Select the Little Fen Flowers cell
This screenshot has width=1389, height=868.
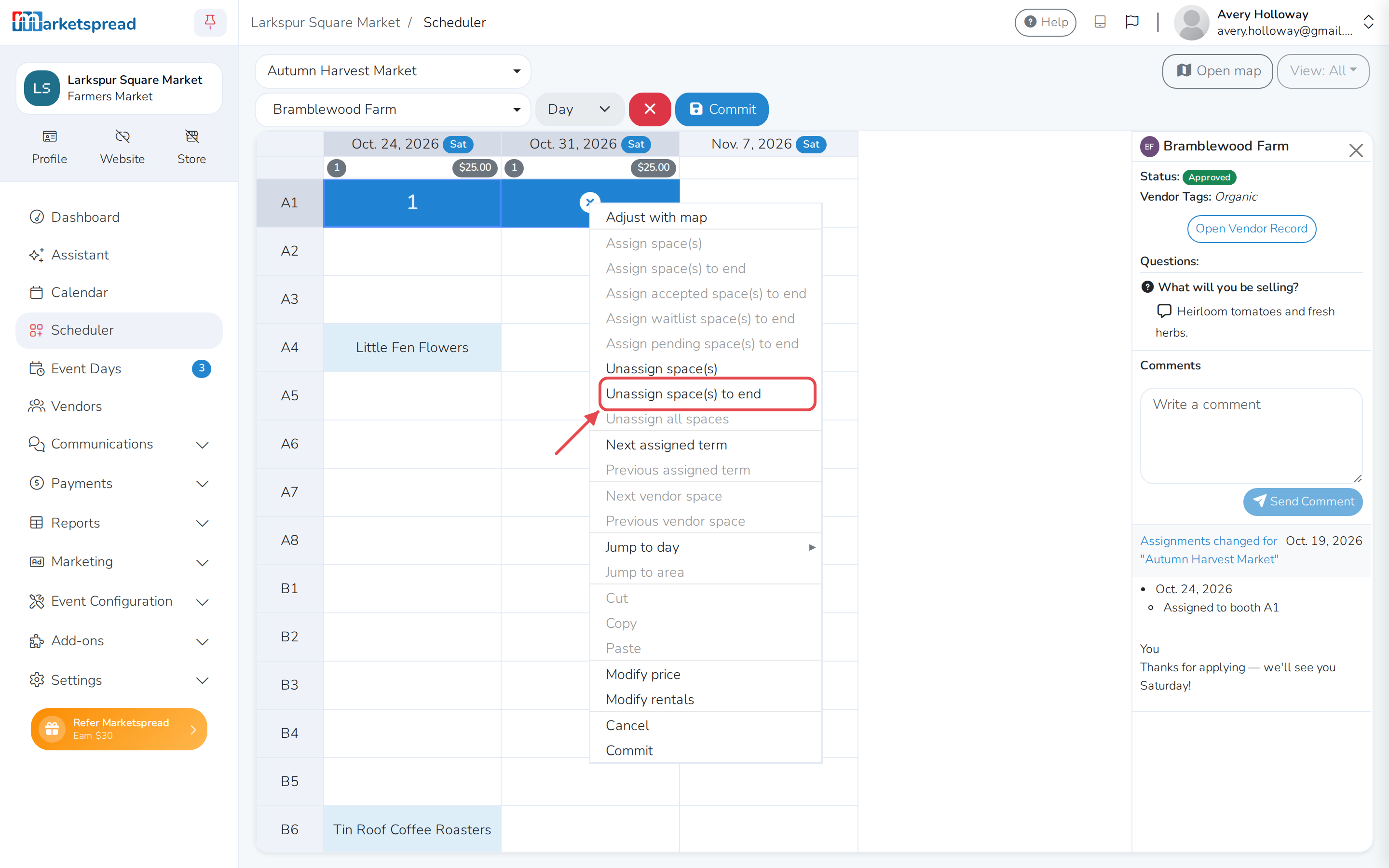pos(412,347)
